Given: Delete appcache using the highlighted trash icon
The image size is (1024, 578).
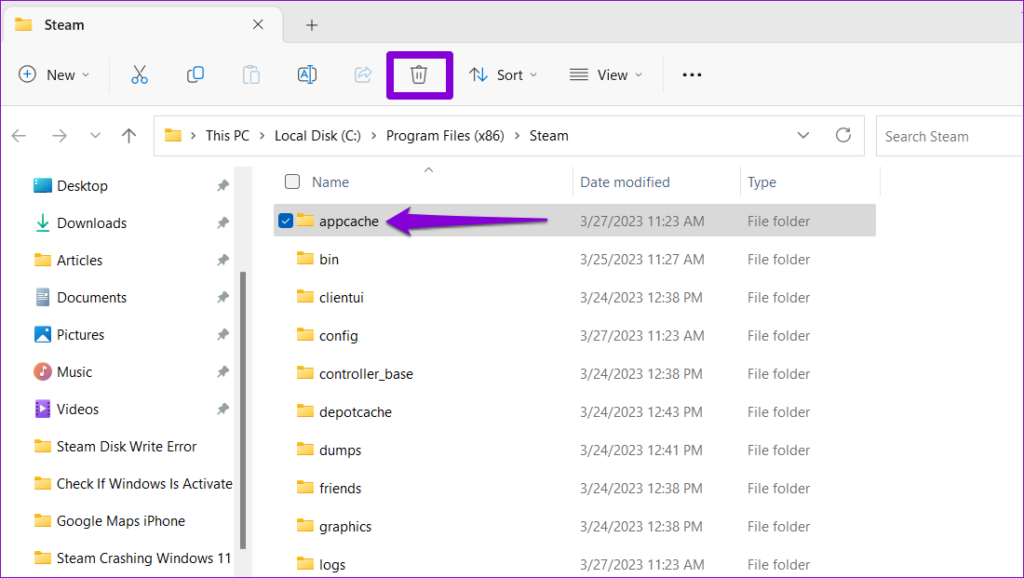Looking at the screenshot, I should pyautogui.click(x=419, y=74).
